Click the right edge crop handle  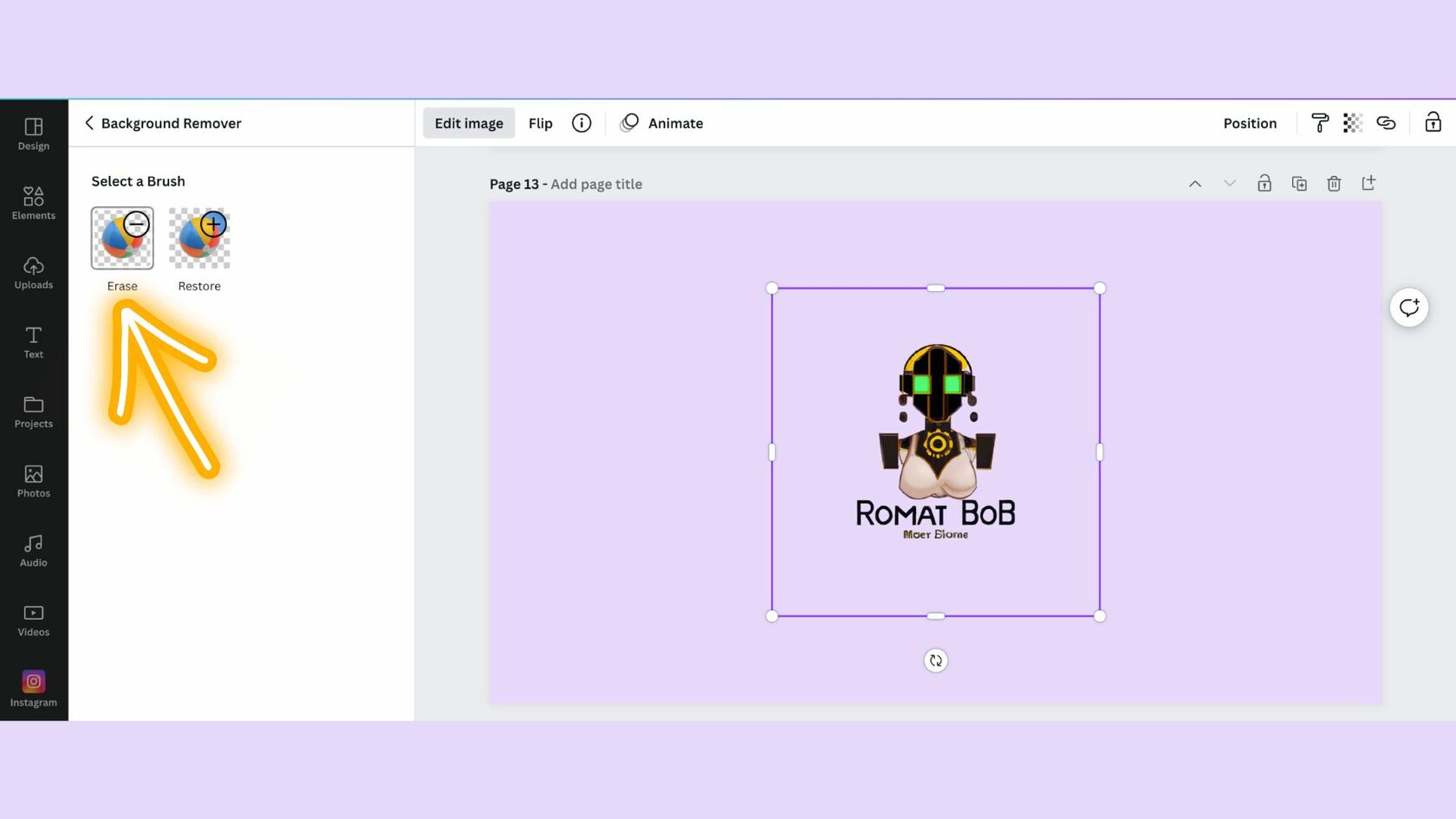coord(1100,452)
